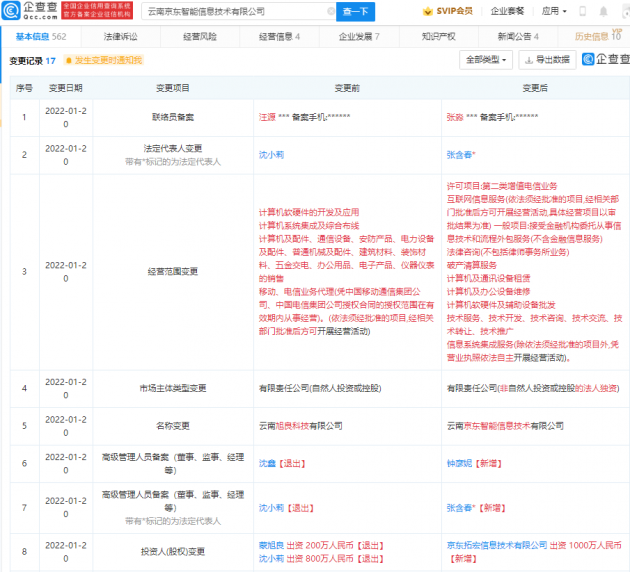Click 导出数据 export button
Viewport: 630px width, 572px height.
pyautogui.click(x=547, y=60)
